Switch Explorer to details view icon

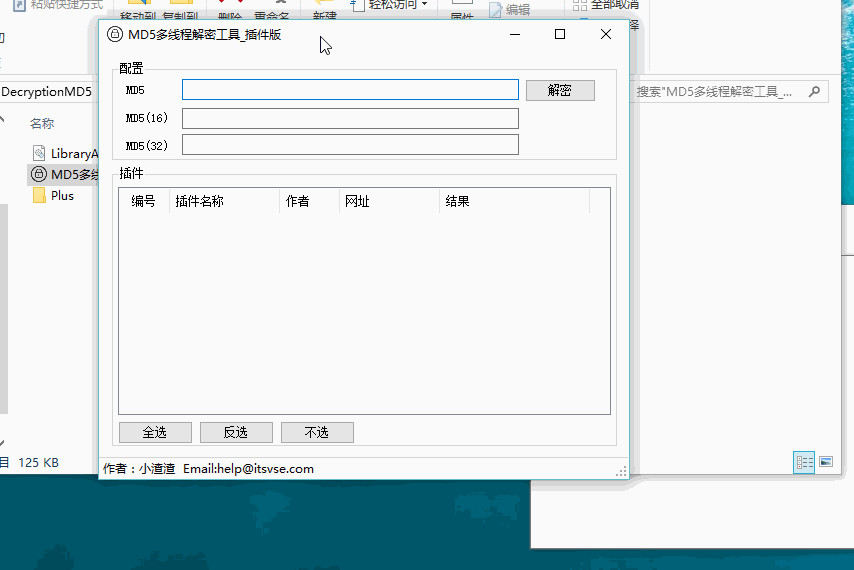tap(804, 462)
